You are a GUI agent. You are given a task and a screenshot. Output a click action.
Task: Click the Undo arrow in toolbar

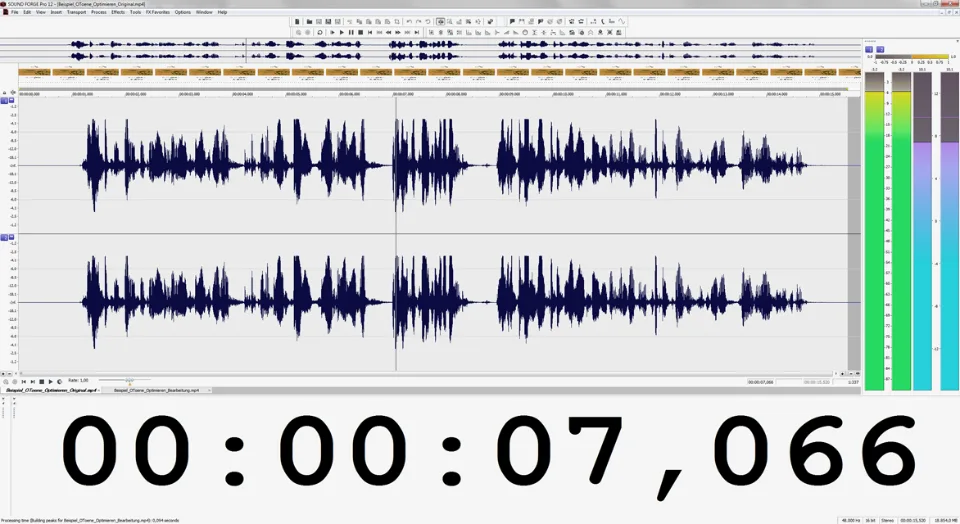point(409,21)
